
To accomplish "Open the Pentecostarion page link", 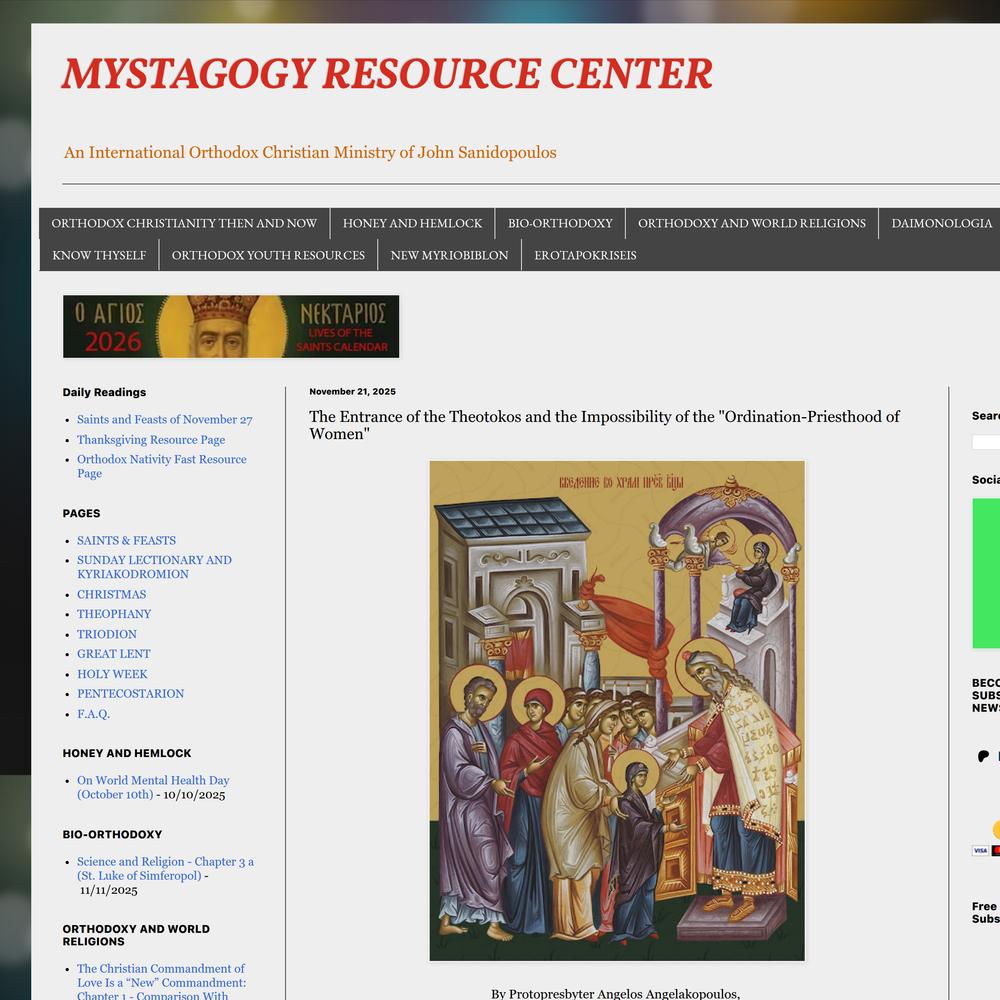I will pyautogui.click(x=130, y=694).
